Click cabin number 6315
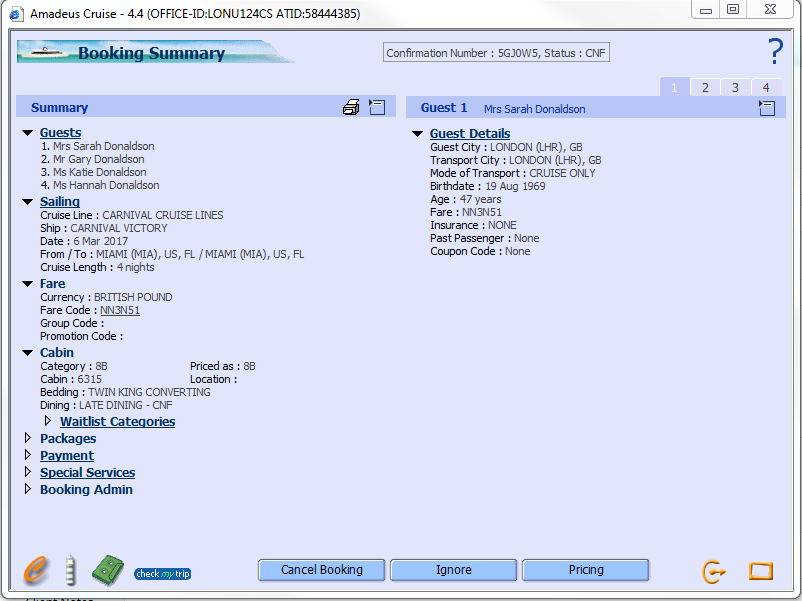Image resolution: width=802 pixels, height=601 pixels. coord(90,380)
